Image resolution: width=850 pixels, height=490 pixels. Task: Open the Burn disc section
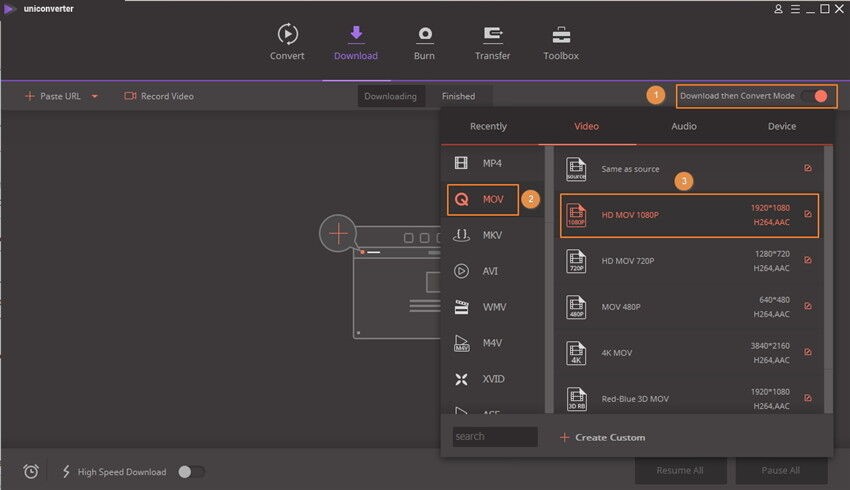pyautogui.click(x=425, y=35)
